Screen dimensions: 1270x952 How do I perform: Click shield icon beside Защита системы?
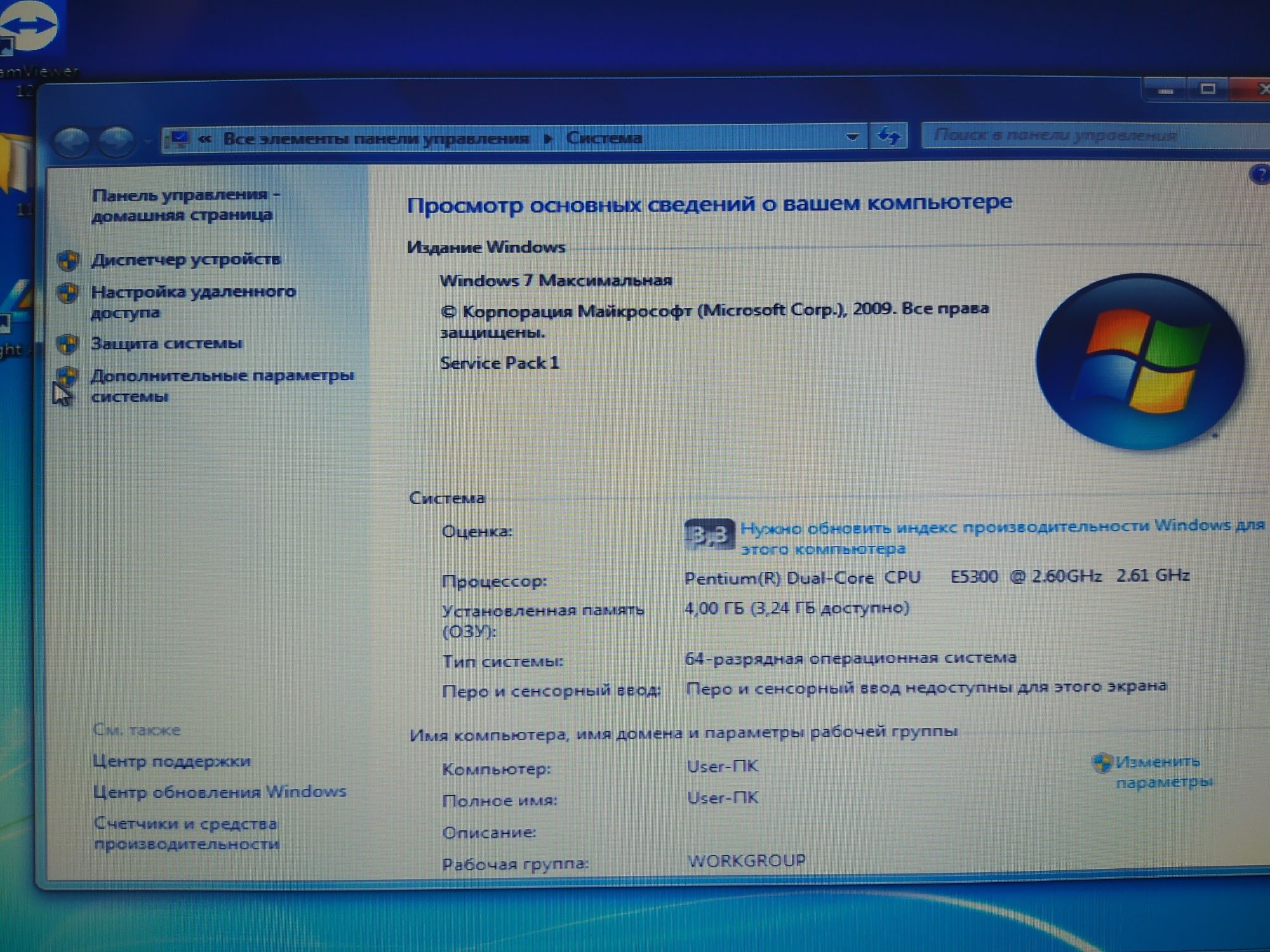point(68,344)
